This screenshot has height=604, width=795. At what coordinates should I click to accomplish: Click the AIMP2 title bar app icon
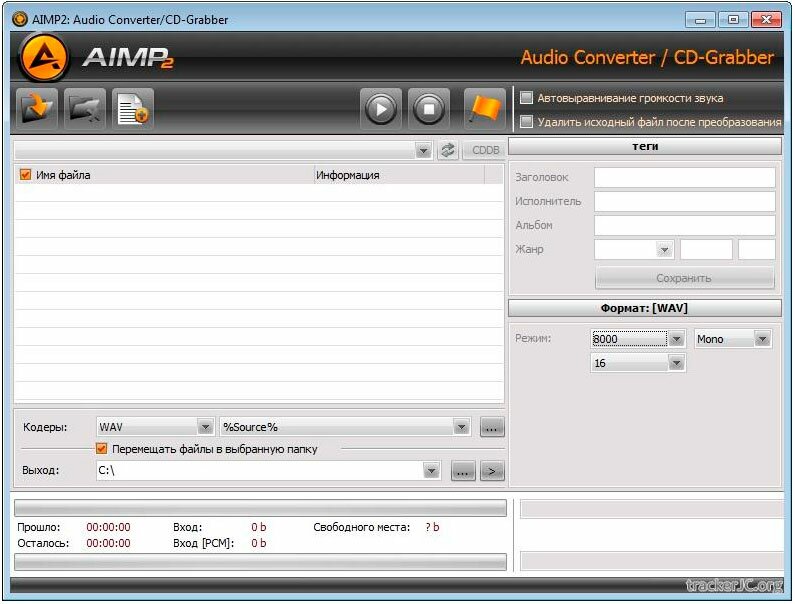(20, 19)
